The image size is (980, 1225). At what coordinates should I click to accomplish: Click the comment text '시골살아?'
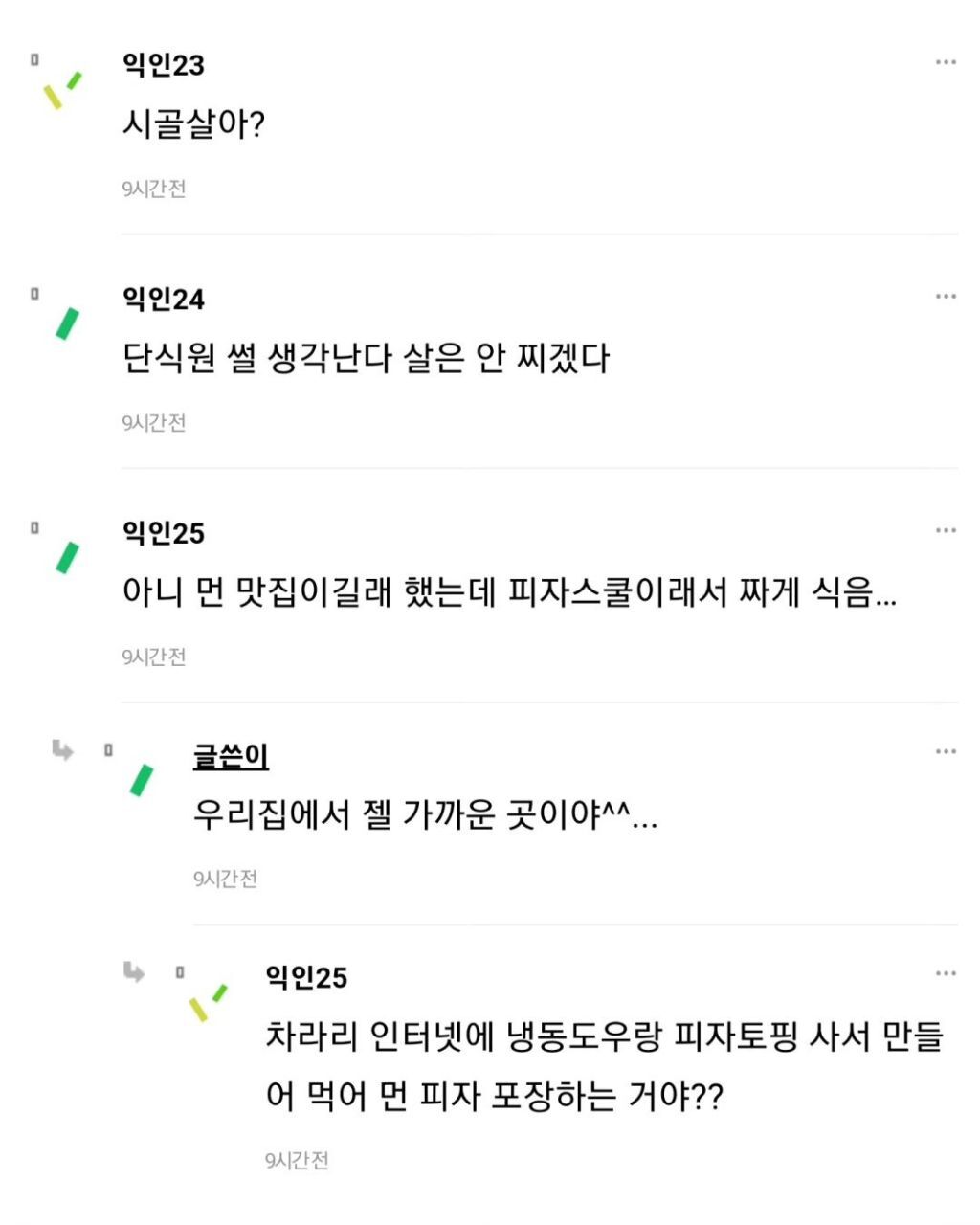click(x=193, y=124)
